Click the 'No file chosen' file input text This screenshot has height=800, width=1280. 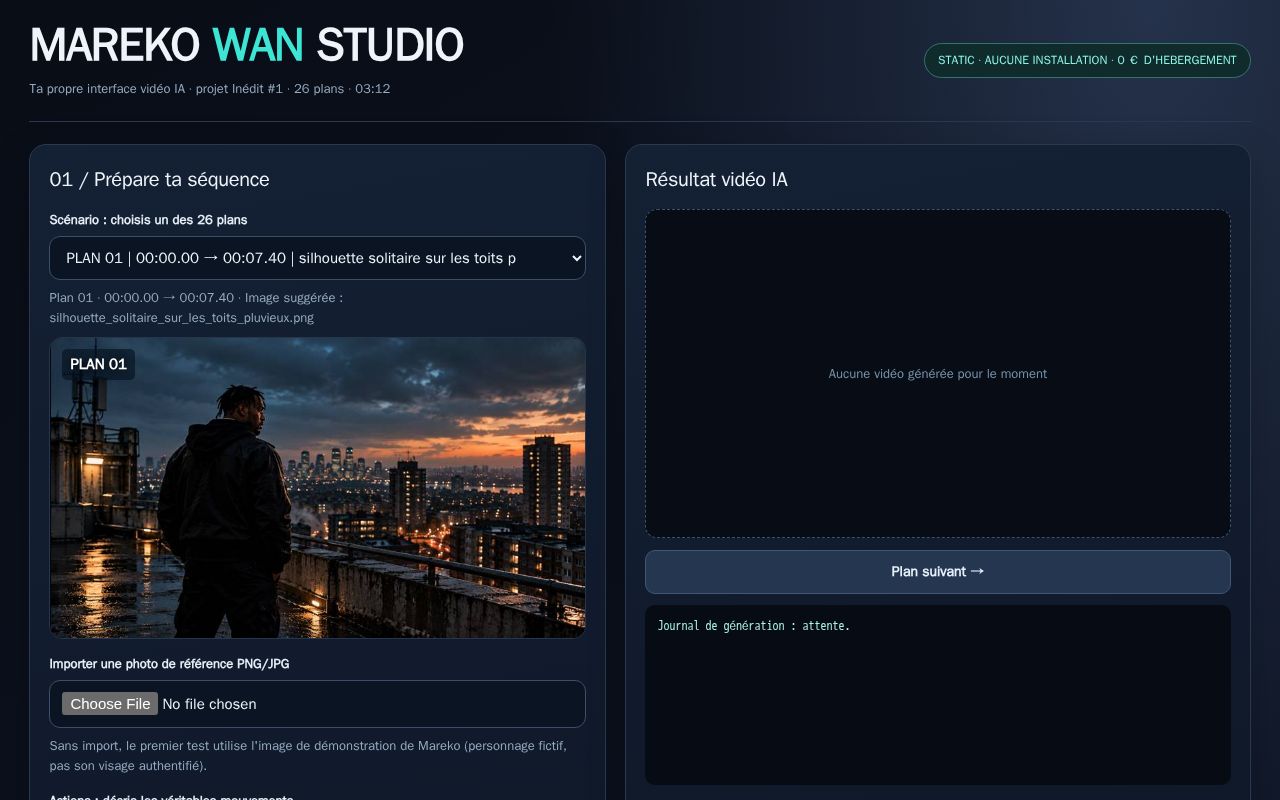[x=209, y=704]
